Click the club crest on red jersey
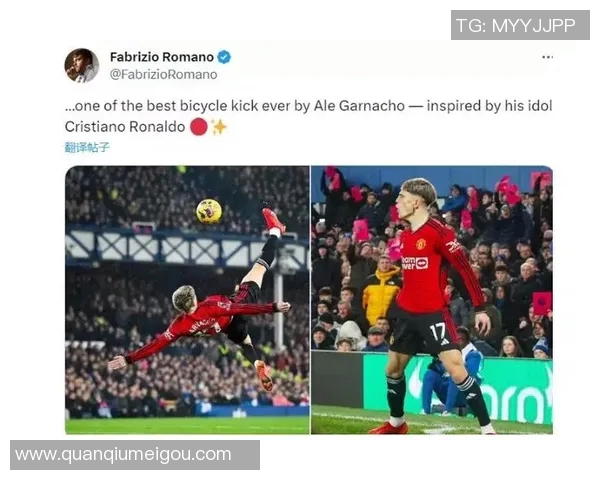This screenshot has width=600, height=480. click(x=421, y=243)
